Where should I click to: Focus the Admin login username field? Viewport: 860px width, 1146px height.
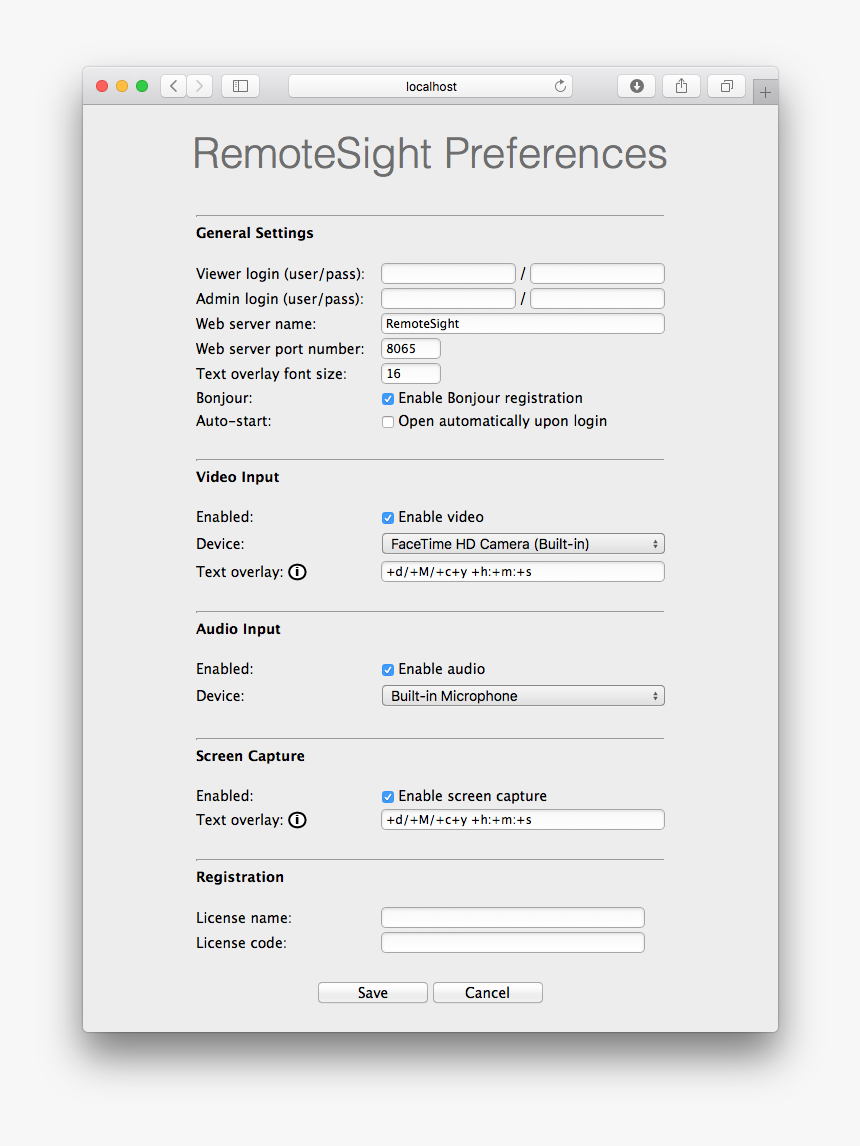[449, 299]
